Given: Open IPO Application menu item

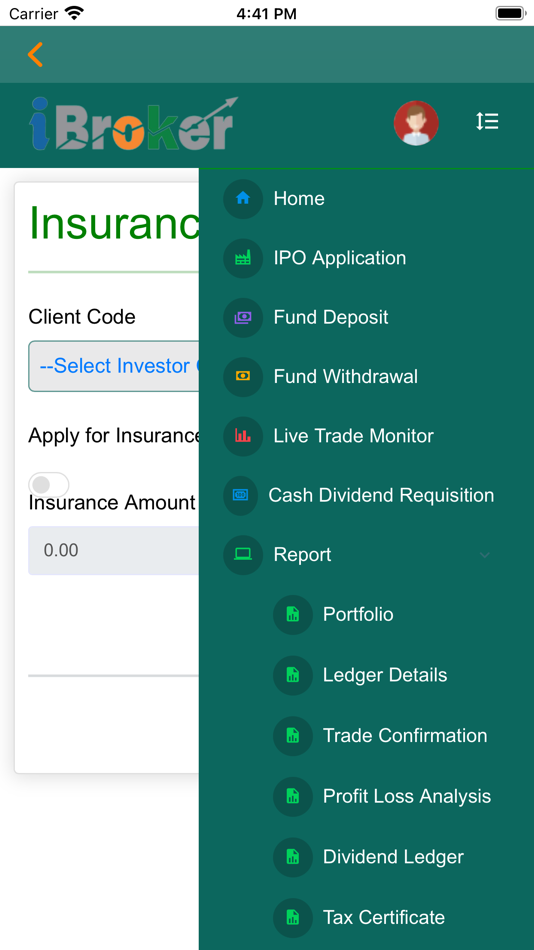Looking at the screenshot, I should (340, 258).
